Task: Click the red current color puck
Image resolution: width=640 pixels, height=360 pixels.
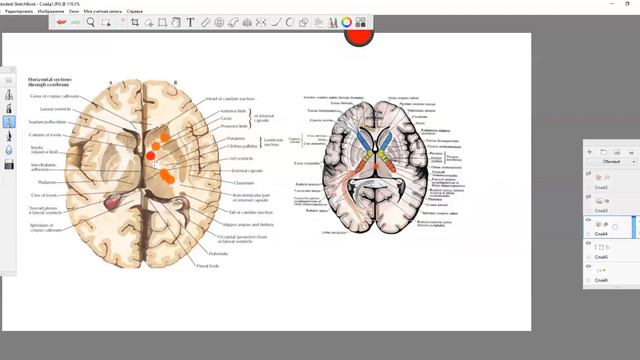Action: (359, 39)
